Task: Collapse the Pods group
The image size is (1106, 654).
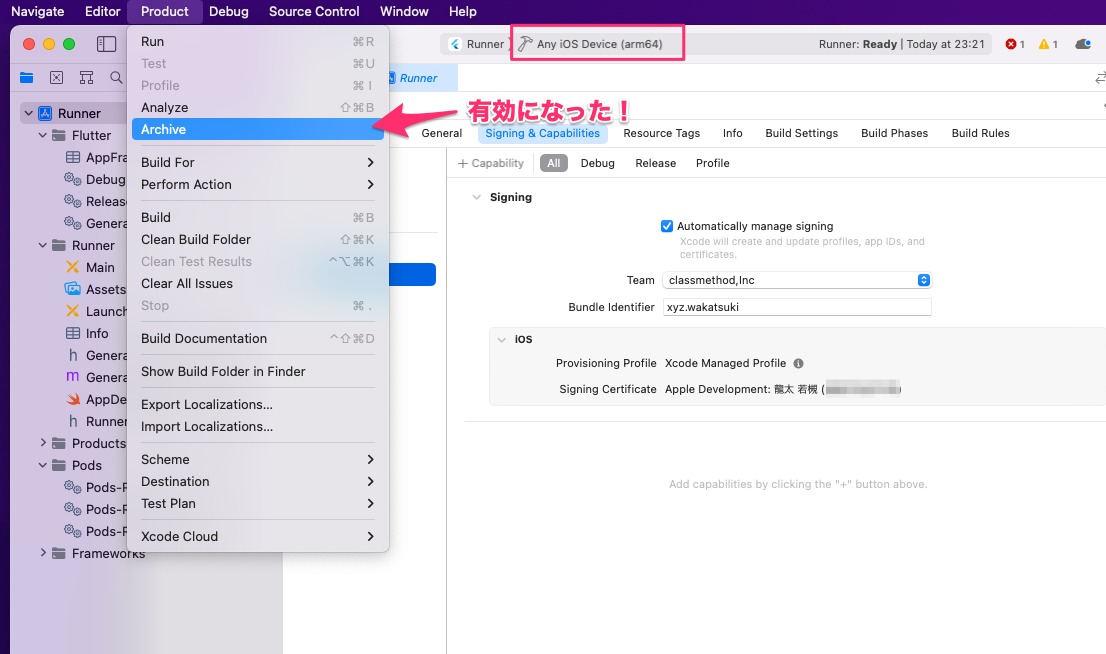Action: coord(42,465)
